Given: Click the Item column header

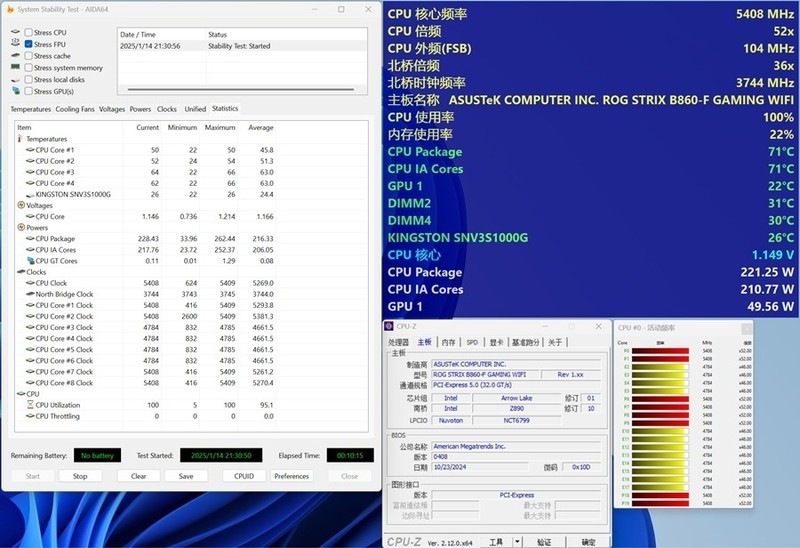Looking at the screenshot, I should pos(69,128).
